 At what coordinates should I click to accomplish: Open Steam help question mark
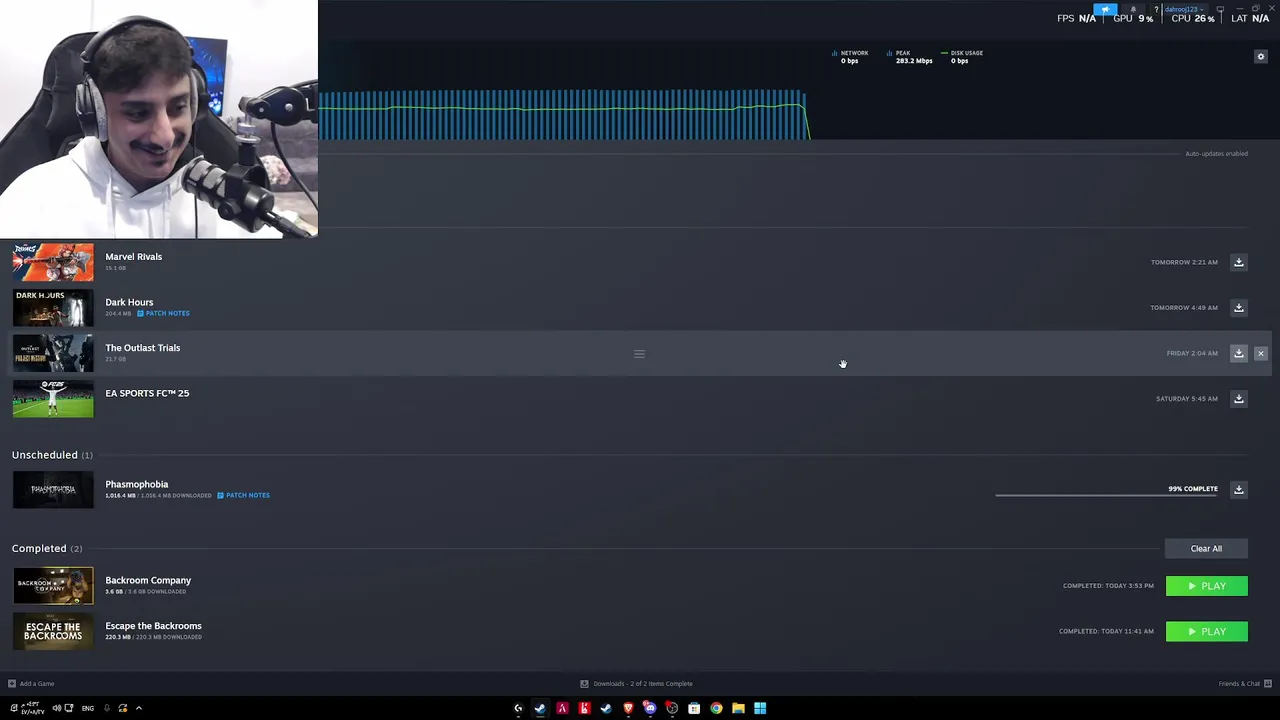point(1156,9)
